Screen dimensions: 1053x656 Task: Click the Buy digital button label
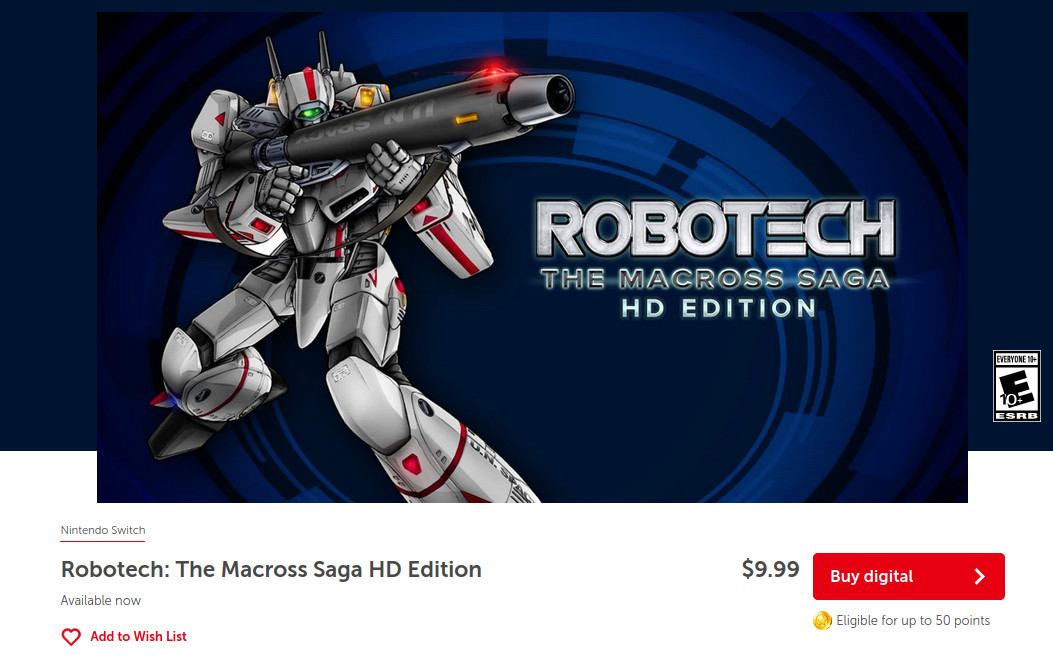871,576
